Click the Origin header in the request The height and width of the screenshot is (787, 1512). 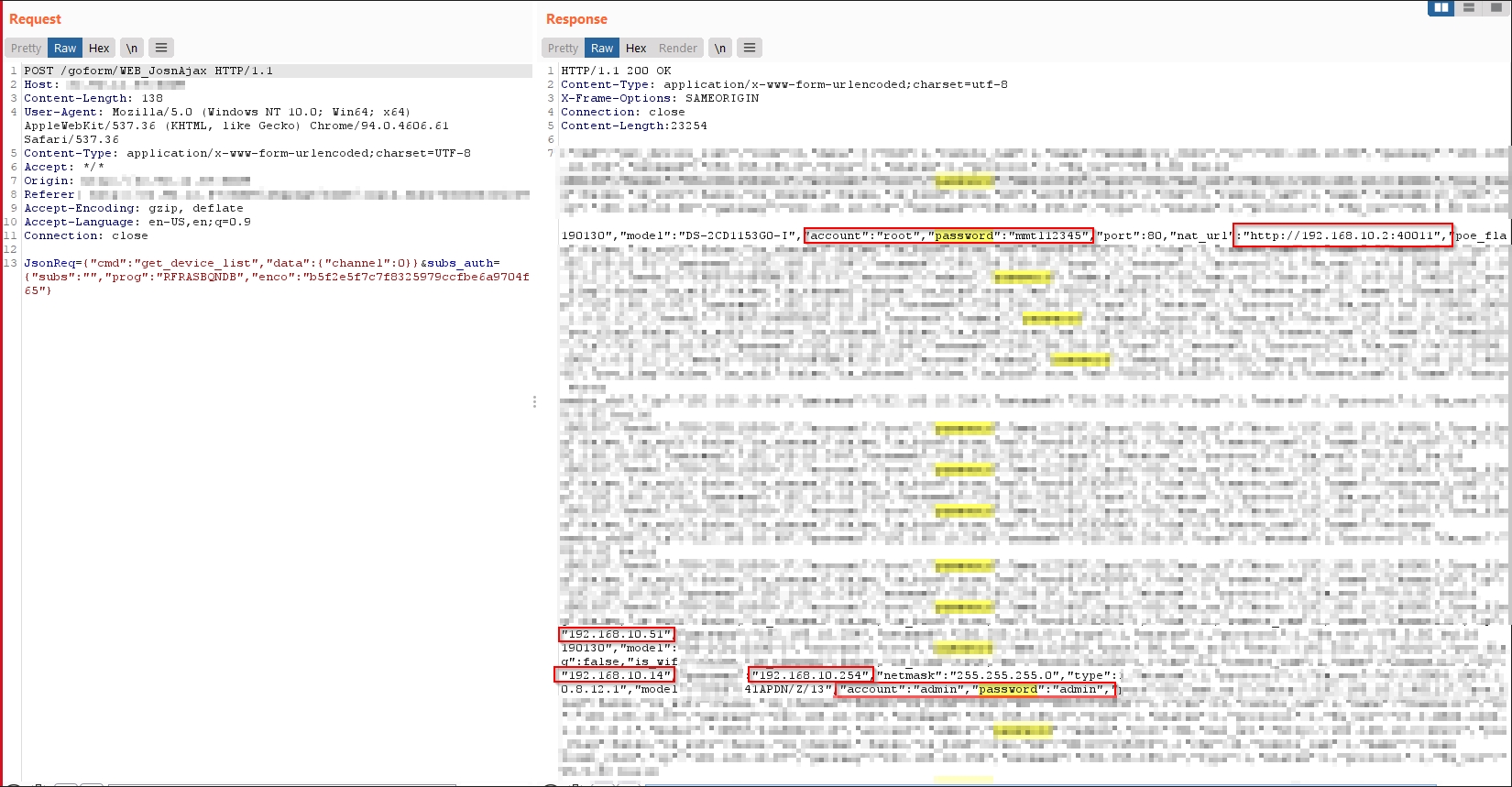pos(137,180)
